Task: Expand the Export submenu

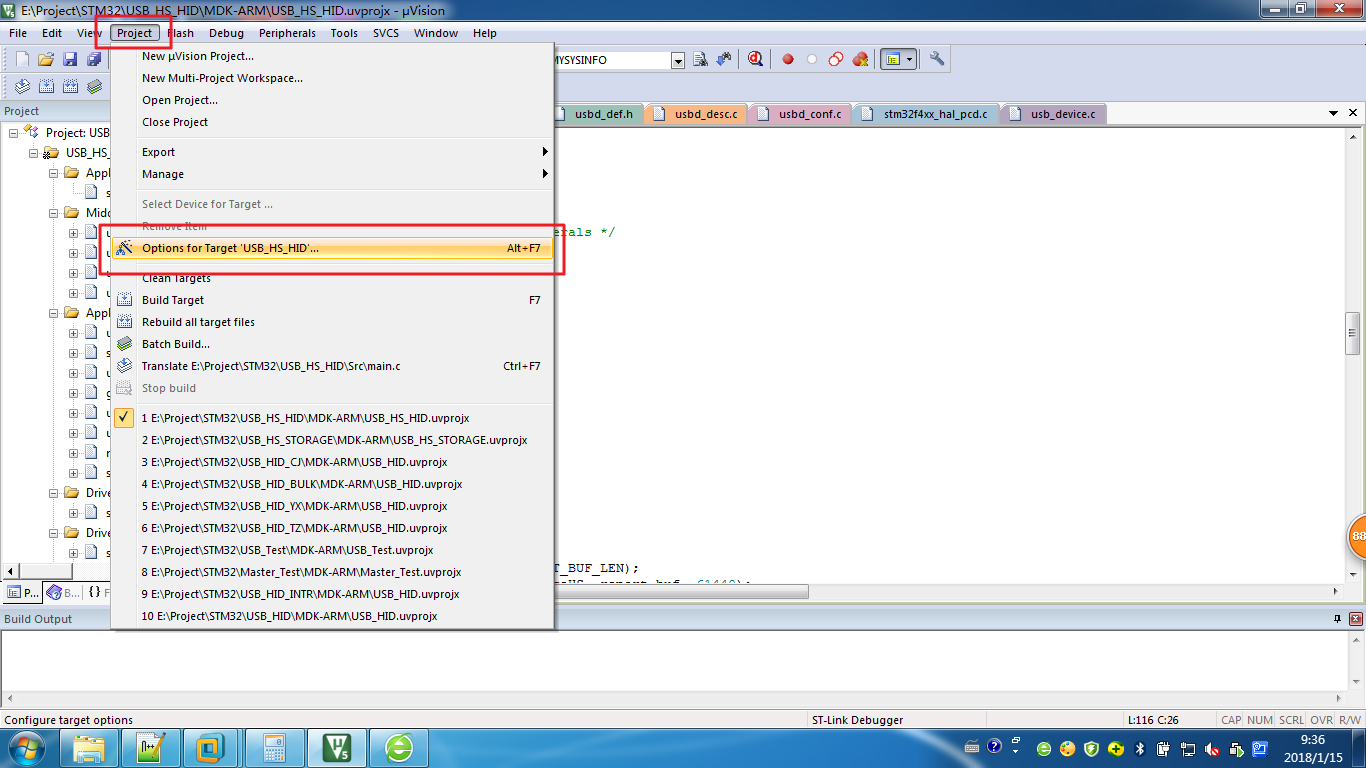Action: (x=332, y=152)
